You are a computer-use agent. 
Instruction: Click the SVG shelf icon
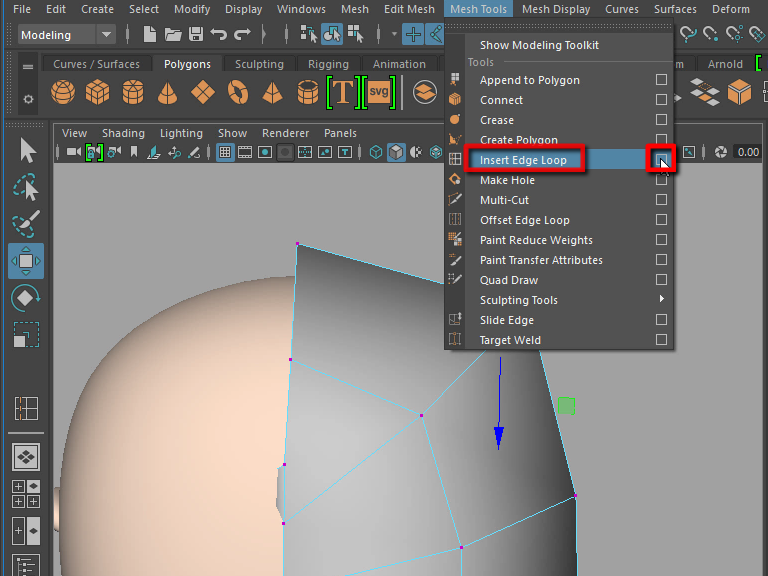tap(378, 92)
